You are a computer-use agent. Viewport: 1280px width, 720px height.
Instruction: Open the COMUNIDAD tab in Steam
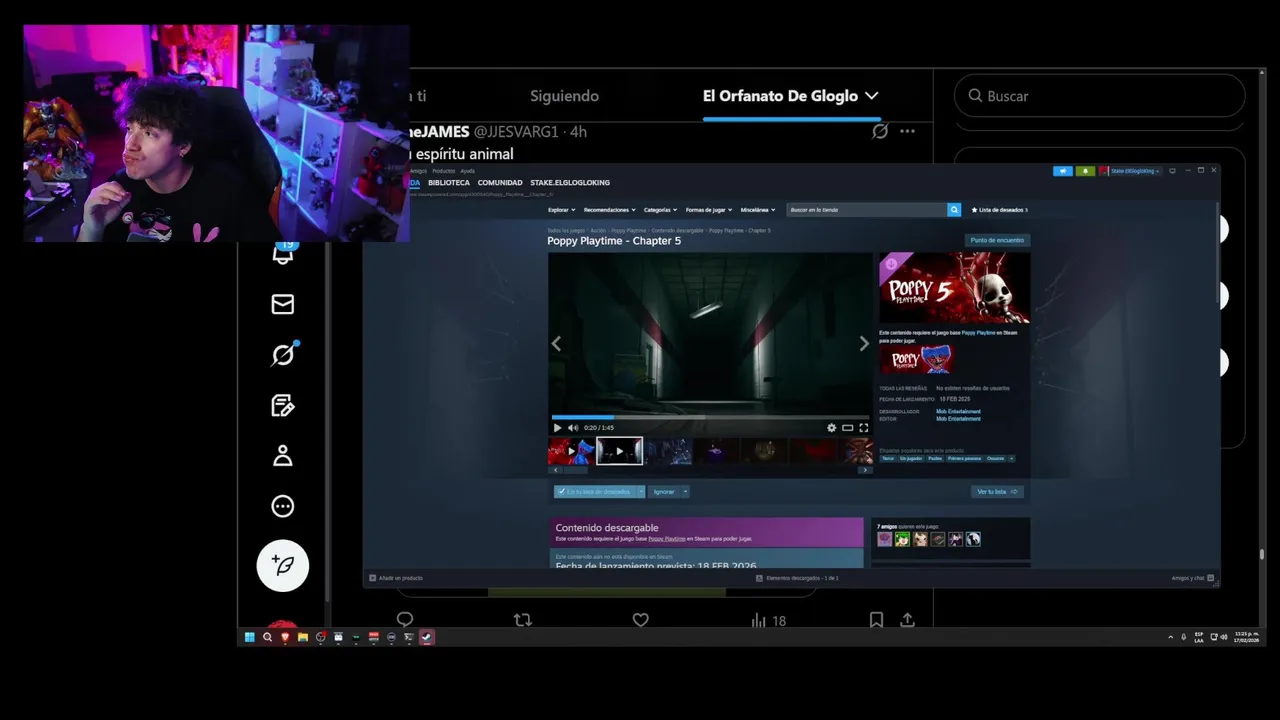click(500, 183)
